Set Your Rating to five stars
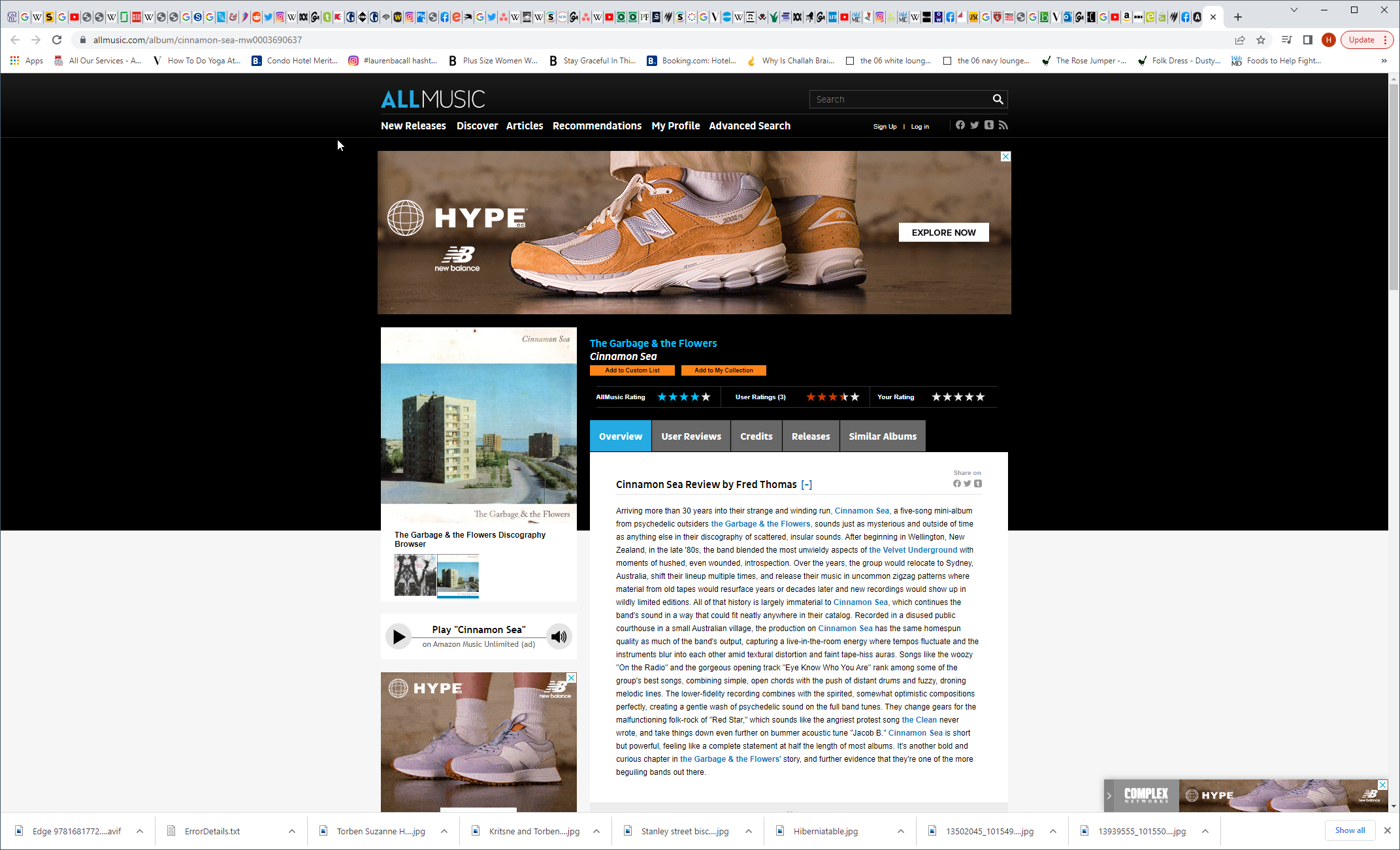Viewport: 1400px width, 850px height. coord(980,397)
